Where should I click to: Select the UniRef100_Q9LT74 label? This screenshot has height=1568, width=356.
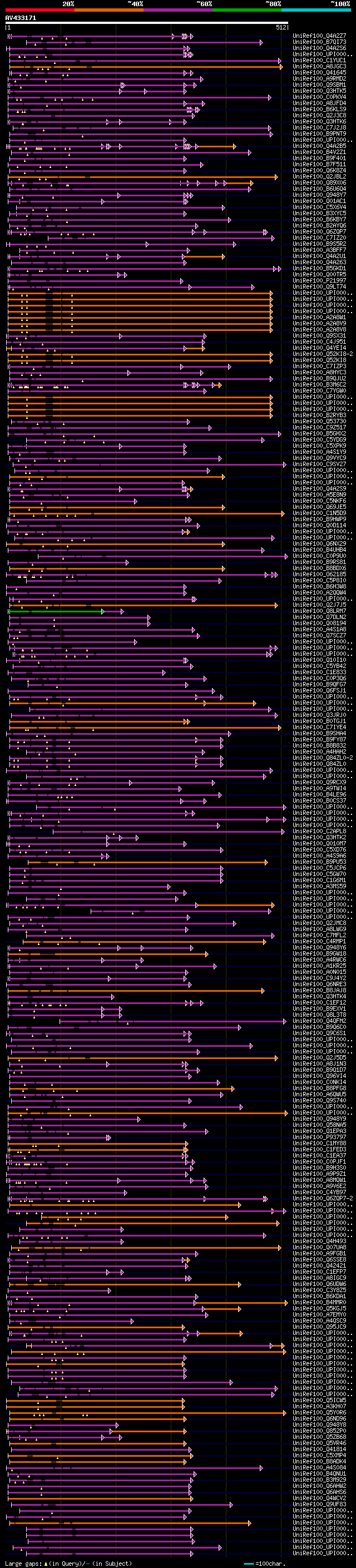click(319, 286)
